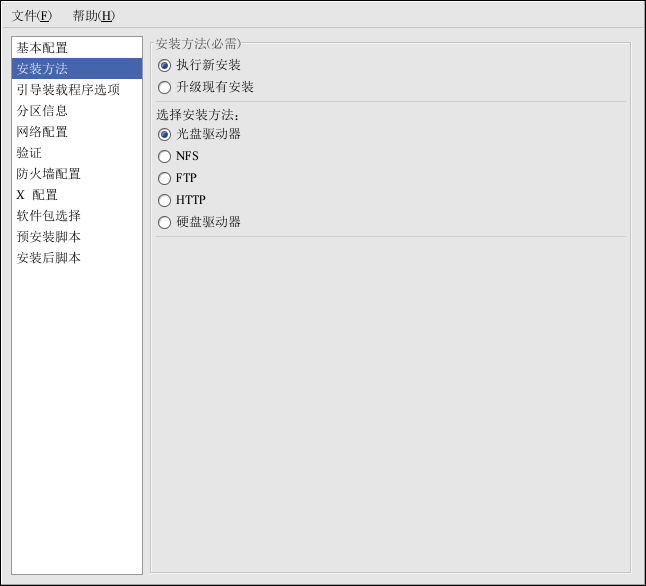Select X 配置 in the sidebar
Screen dimensions: 646x586
pyautogui.click(x=77, y=195)
